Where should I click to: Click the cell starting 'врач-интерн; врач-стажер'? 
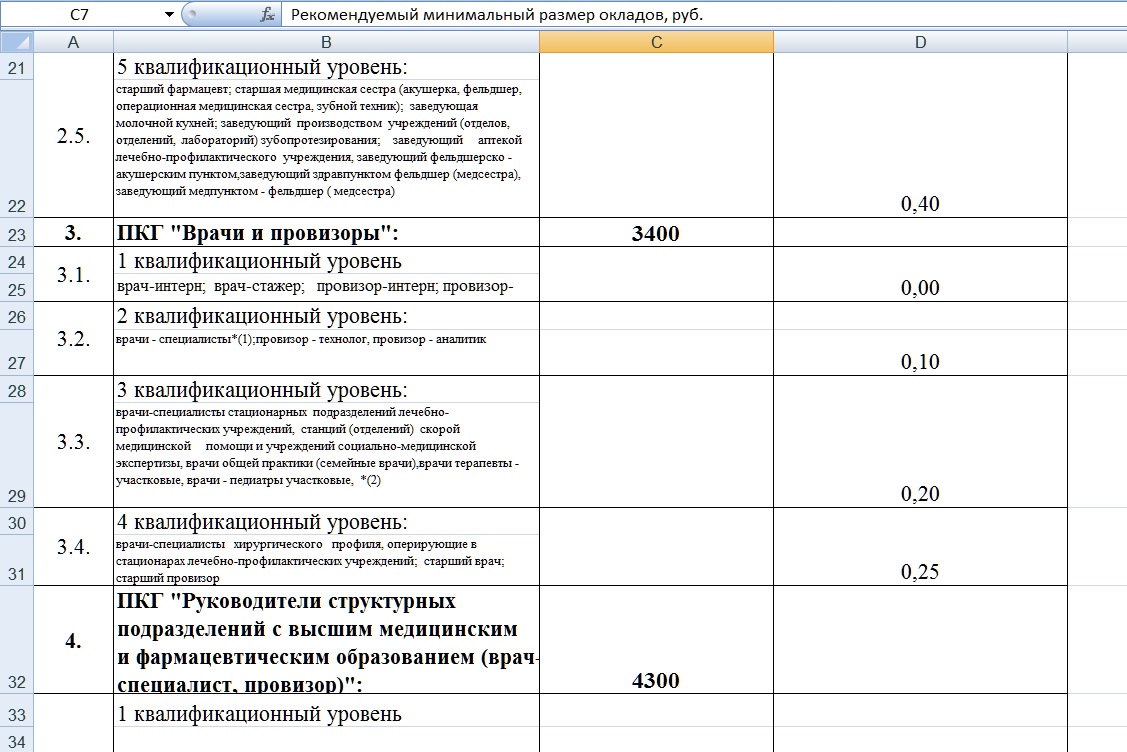(x=326, y=288)
